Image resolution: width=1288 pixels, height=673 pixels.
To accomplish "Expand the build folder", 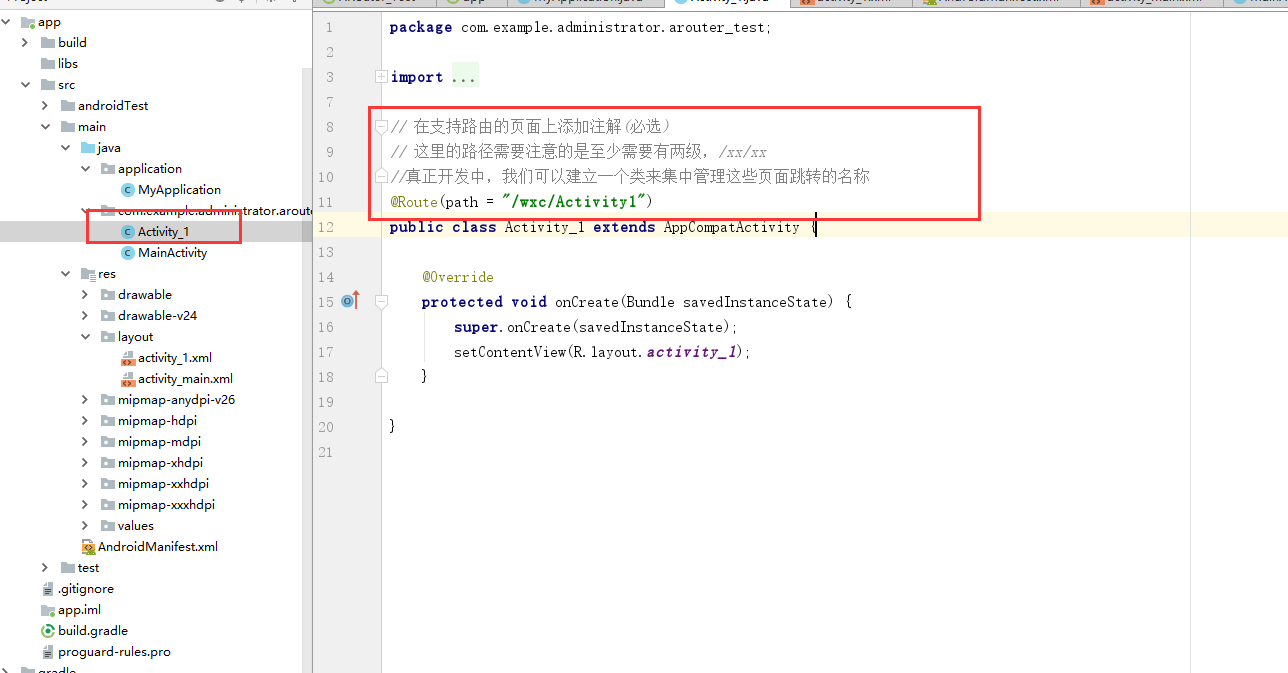I will [25, 43].
